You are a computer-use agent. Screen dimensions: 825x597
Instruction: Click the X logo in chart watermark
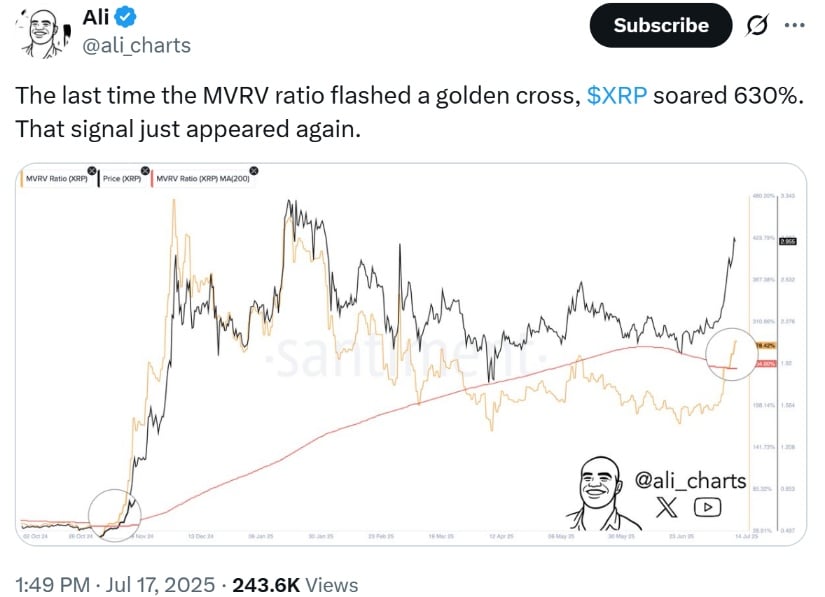pyautogui.click(x=667, y=507)
